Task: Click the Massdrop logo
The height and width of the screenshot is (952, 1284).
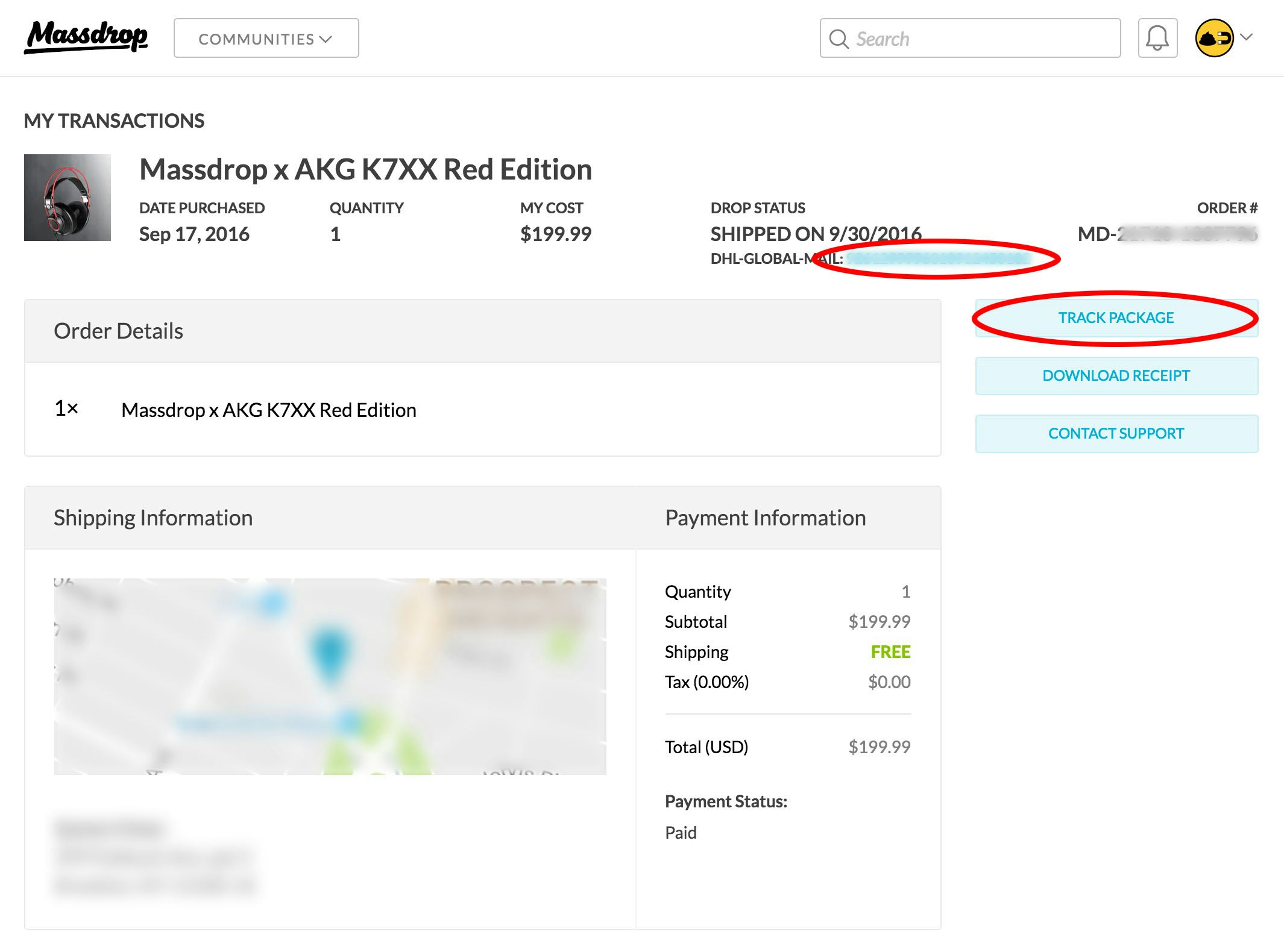Action: point(86,37)
